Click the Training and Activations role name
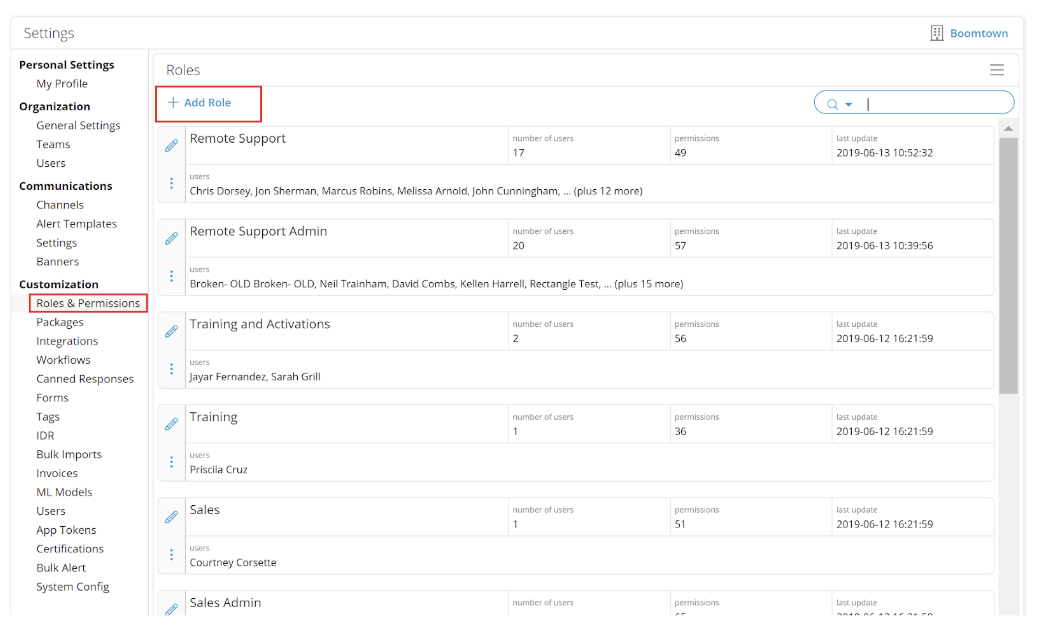 [260, 324]
